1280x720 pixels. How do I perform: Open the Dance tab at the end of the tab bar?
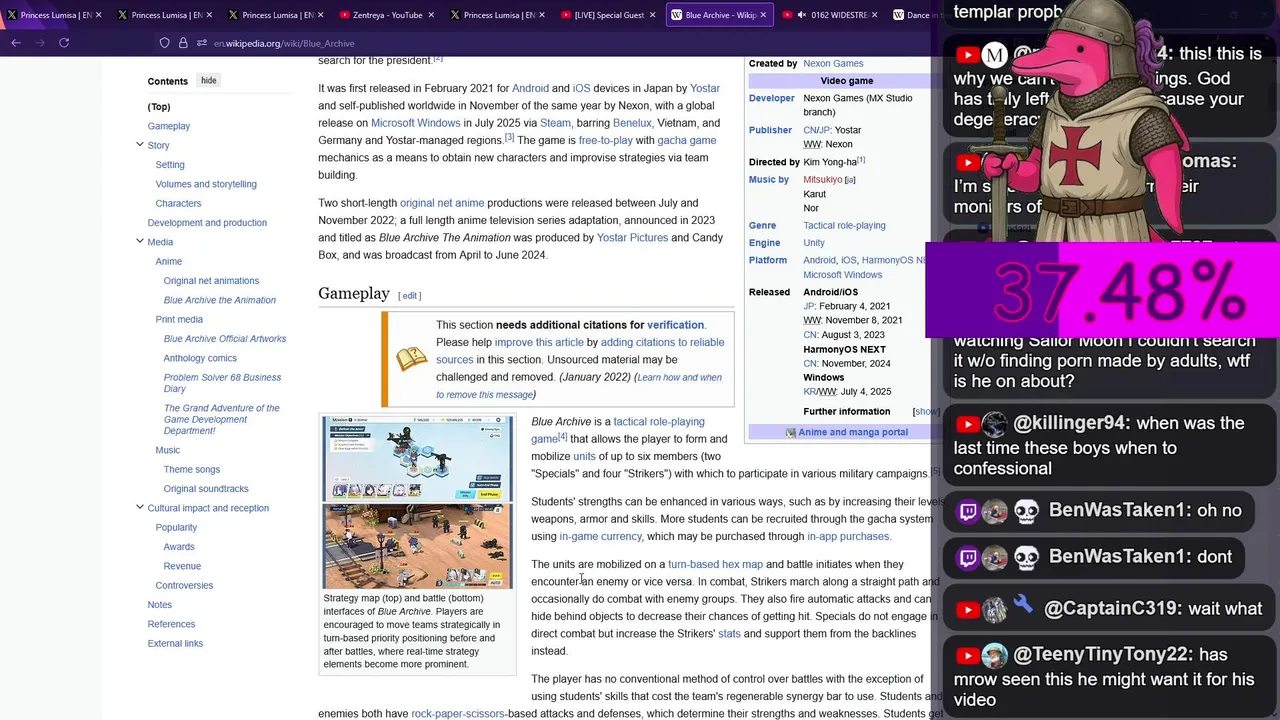click(x=912, y=15)
